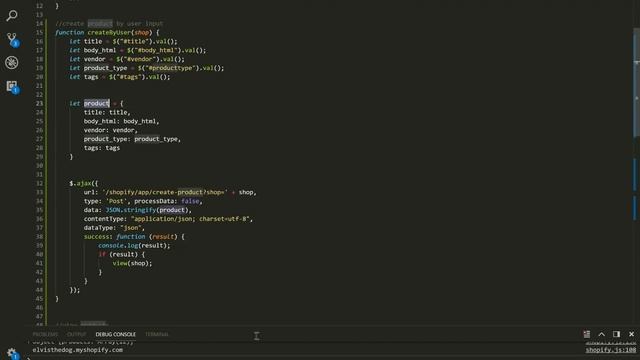
Task: Select the Debug Console tab
Action: point(116,334)
